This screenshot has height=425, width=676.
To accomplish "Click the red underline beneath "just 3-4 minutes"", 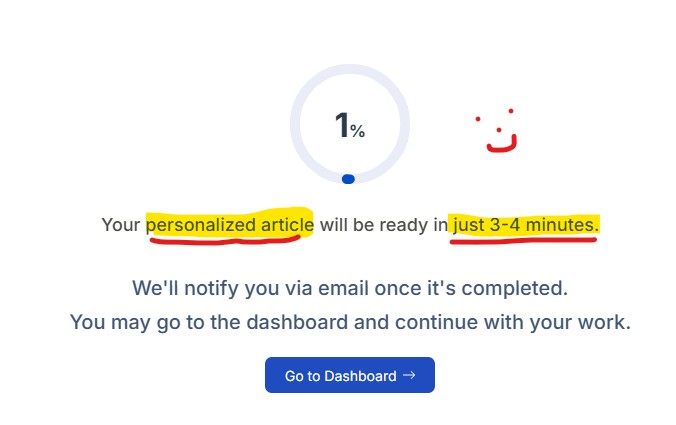I will 523,241.
